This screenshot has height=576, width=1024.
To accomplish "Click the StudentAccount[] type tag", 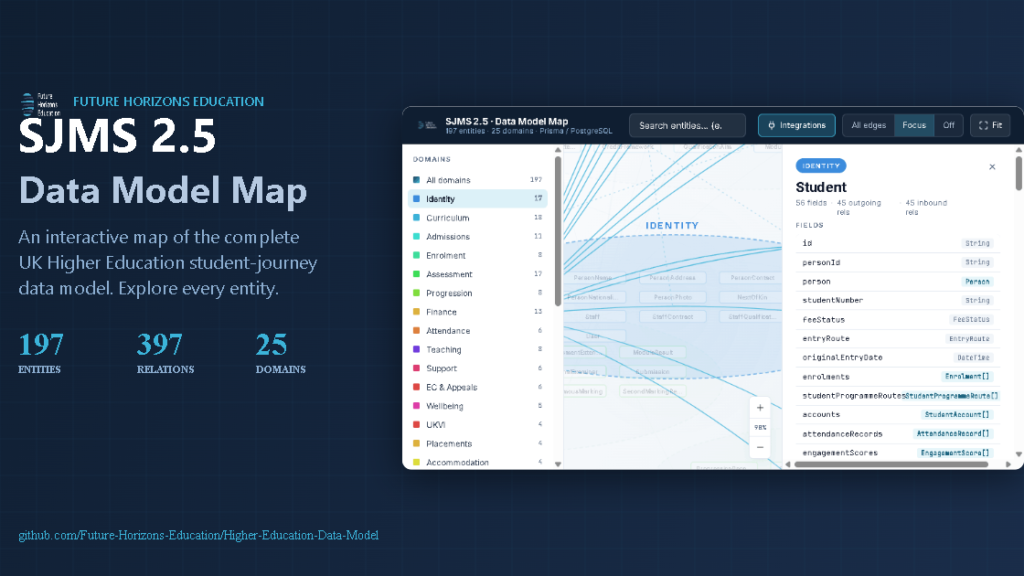I will (x=957, y=415).
